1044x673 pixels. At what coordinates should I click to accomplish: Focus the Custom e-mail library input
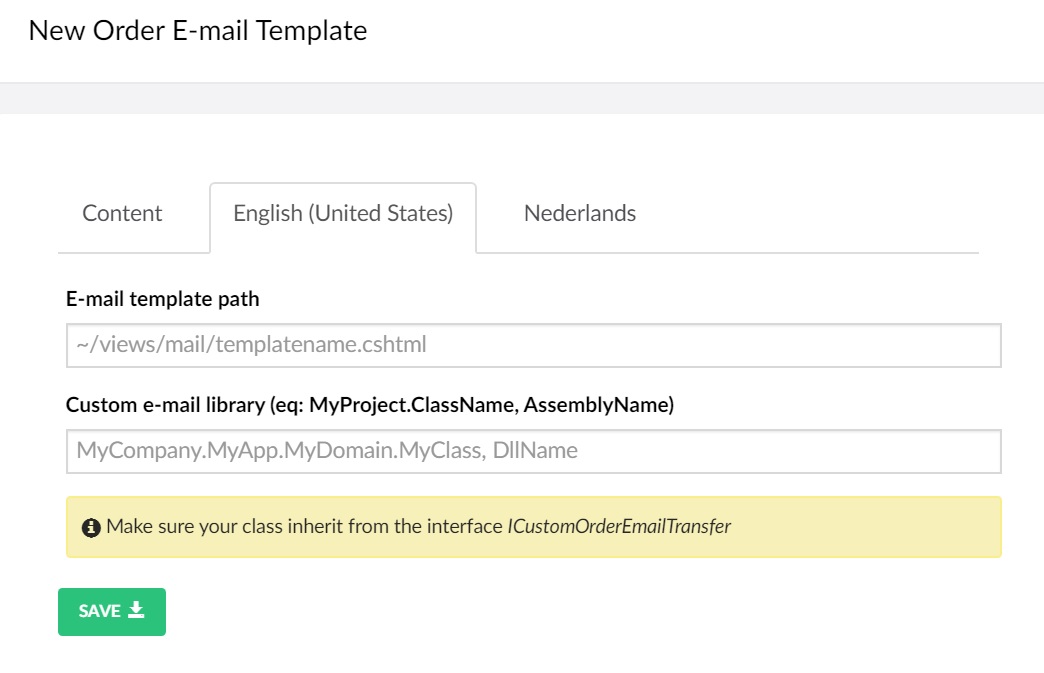[533, 451]
